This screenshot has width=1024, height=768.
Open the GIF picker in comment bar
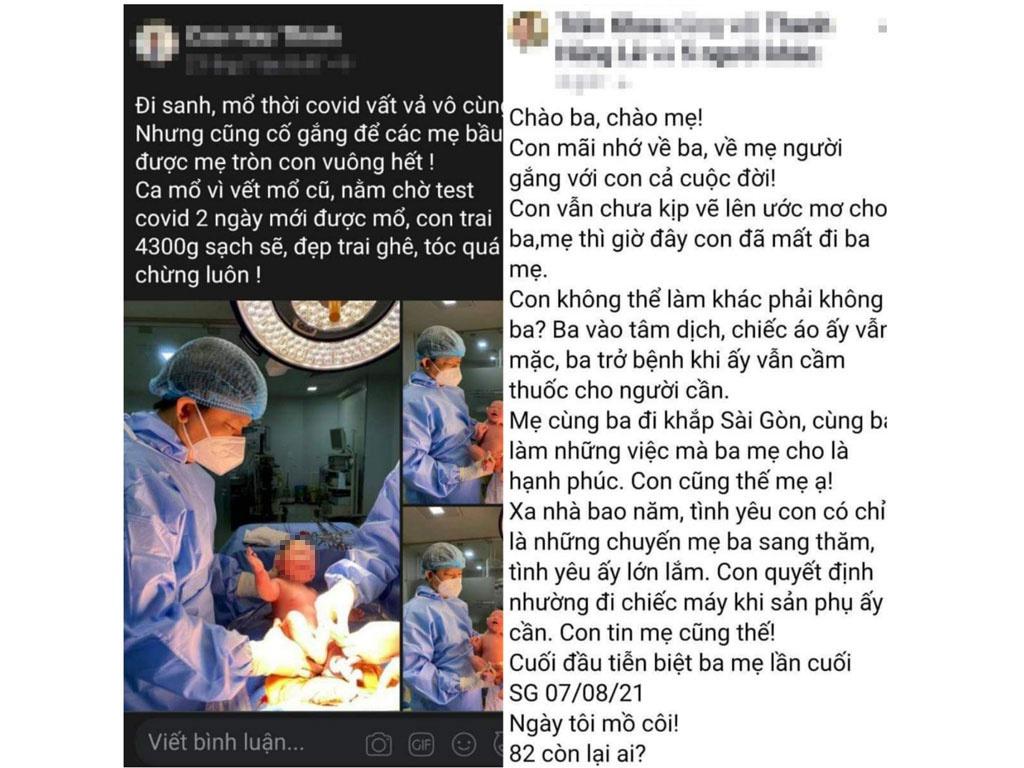pos(421,744)
